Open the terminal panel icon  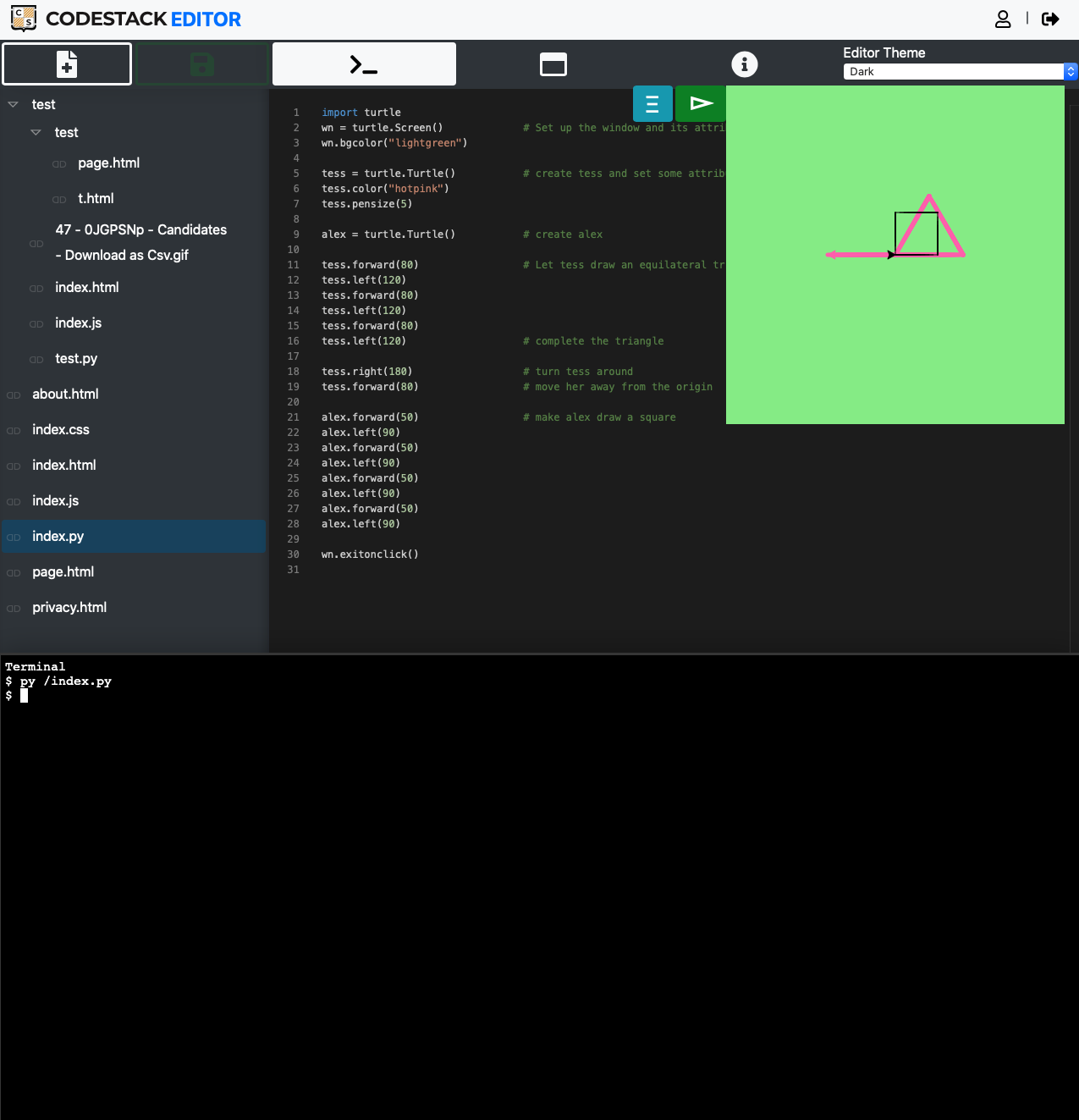point(364,63)
